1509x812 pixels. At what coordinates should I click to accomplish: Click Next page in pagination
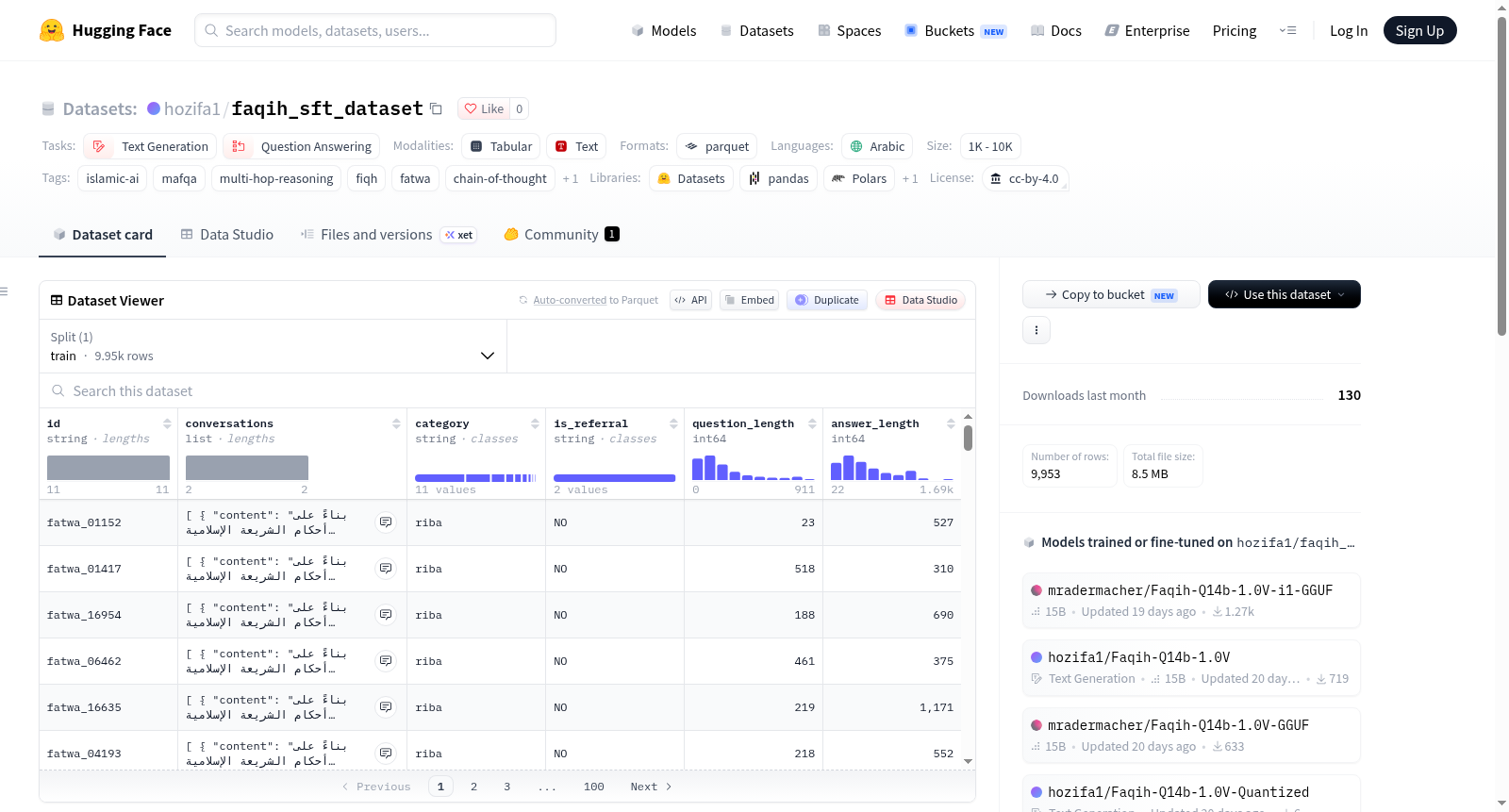[x=651, y=787]
